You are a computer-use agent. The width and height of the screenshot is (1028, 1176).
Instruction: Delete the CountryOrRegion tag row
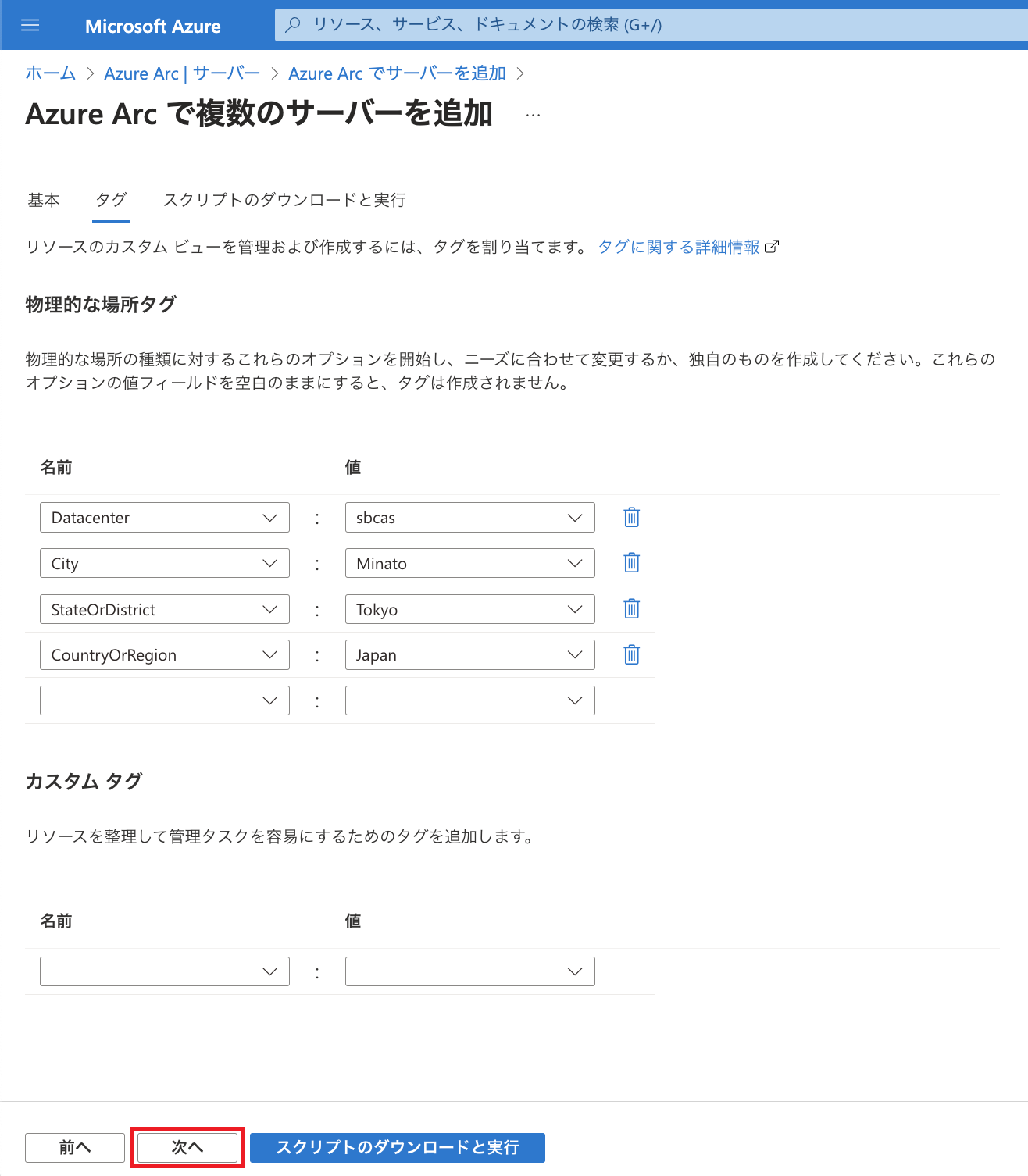(x=632, y=654)
